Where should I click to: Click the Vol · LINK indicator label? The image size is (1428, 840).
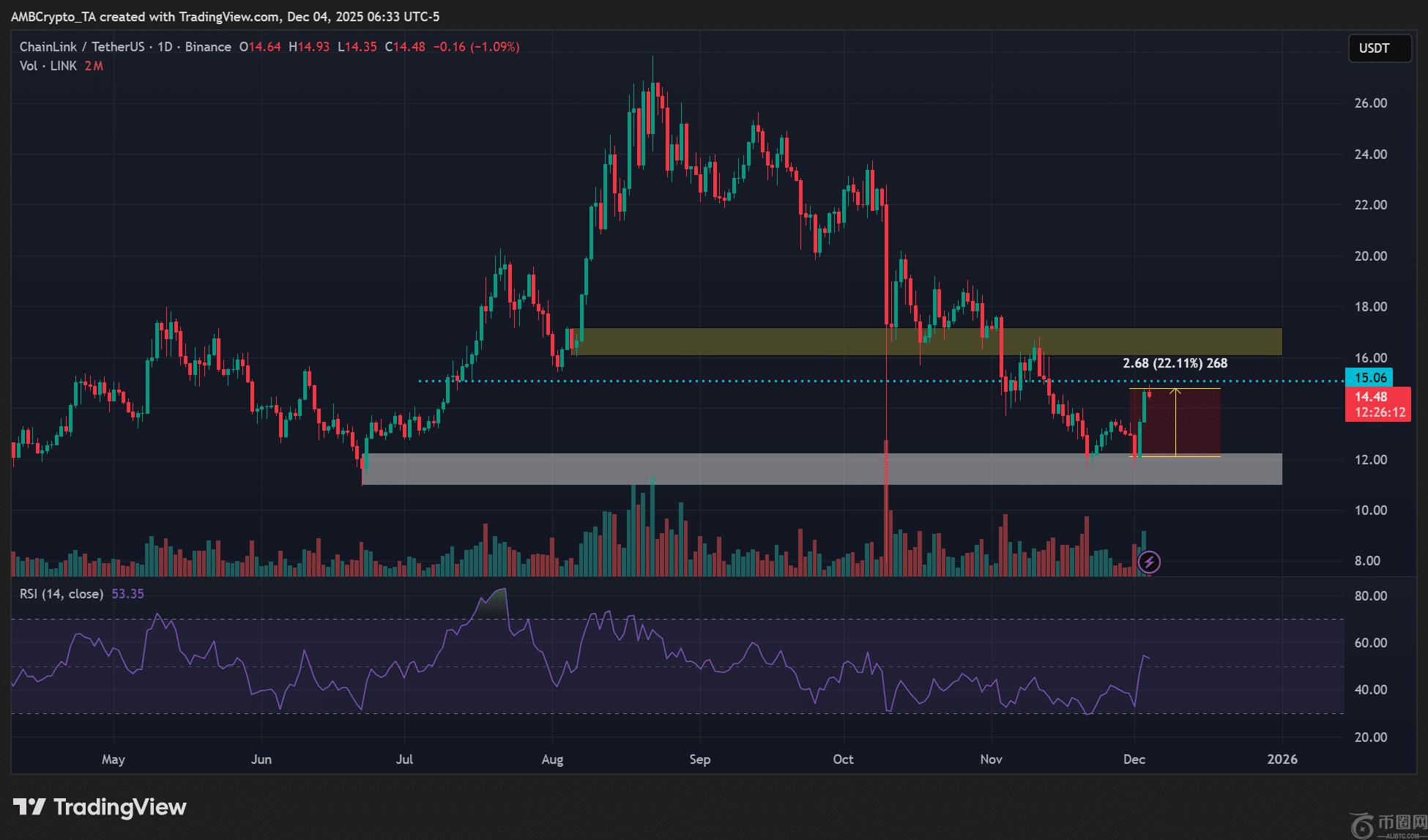pos(48,66)
